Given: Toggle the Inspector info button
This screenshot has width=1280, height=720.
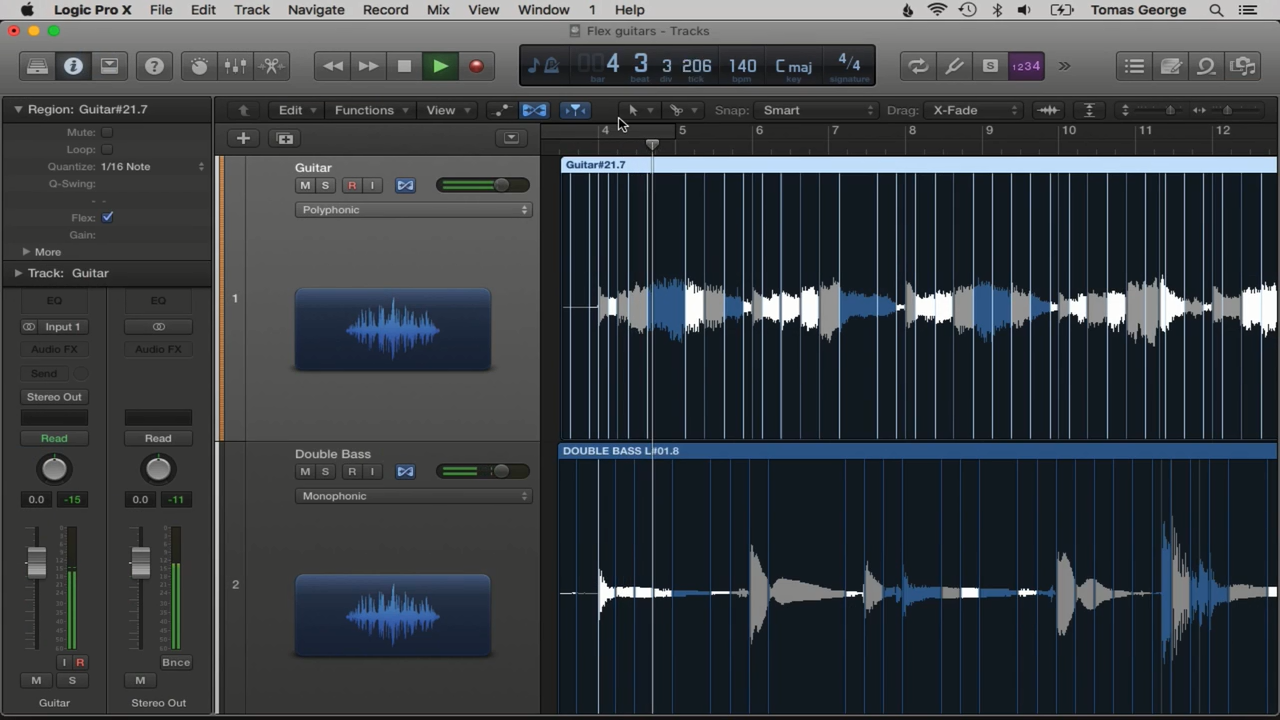Looking at the screenshot, I should (73, 66).
